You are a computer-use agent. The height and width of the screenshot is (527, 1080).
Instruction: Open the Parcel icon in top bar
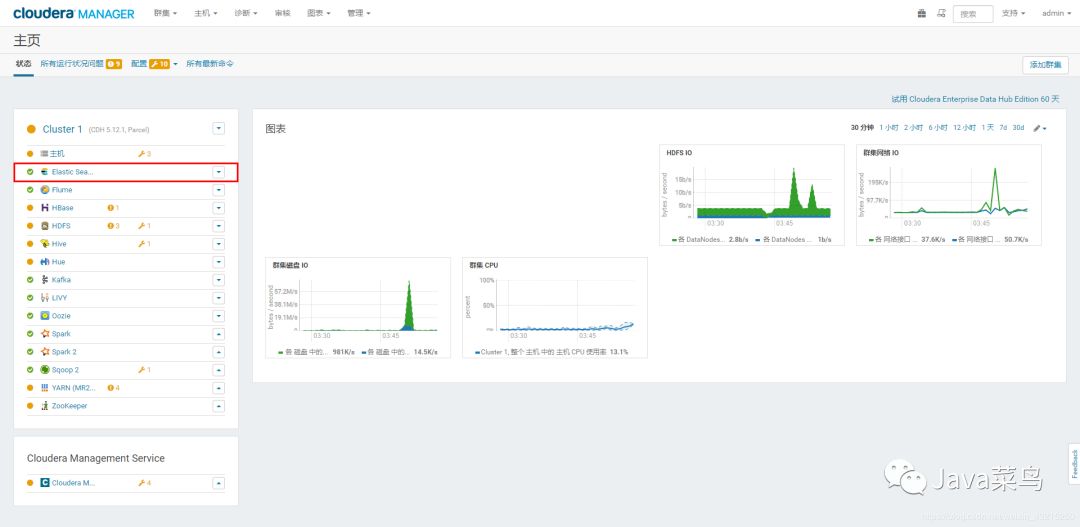coord(922,13)
